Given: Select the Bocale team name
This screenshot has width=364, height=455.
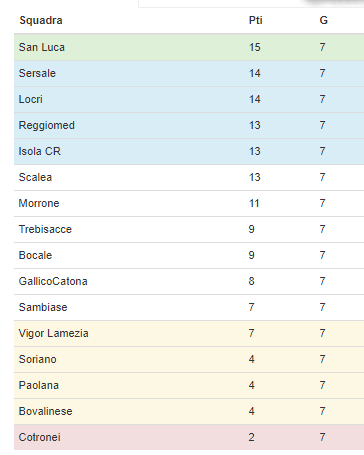Looking at the screenshot, I should [x=35, y=255].
